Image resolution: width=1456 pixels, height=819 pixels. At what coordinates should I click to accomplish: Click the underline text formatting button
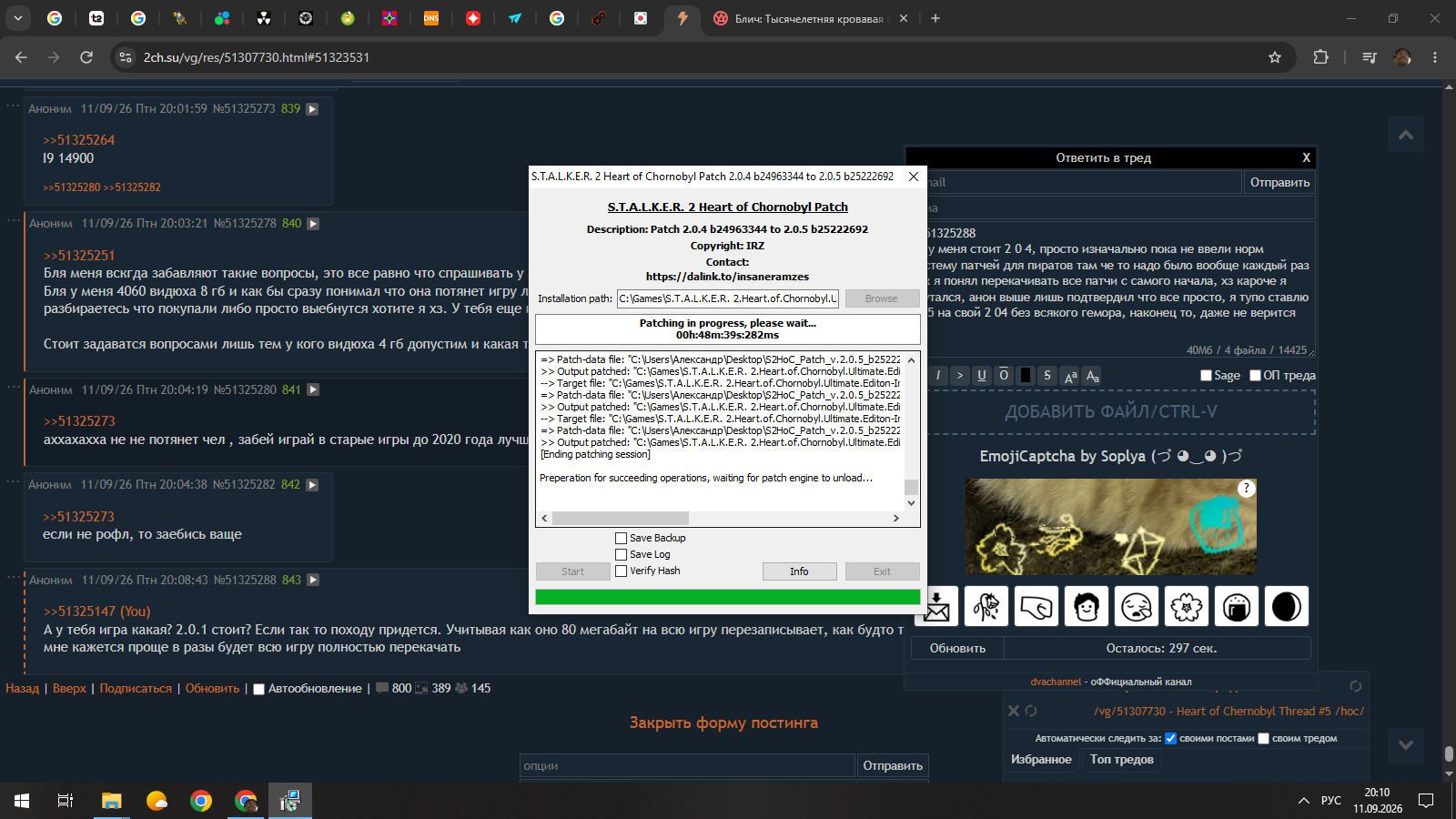click(982, 375)
